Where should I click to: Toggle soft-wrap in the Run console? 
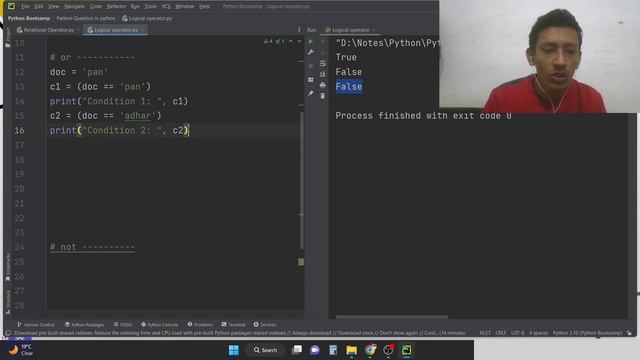(323, 63)
